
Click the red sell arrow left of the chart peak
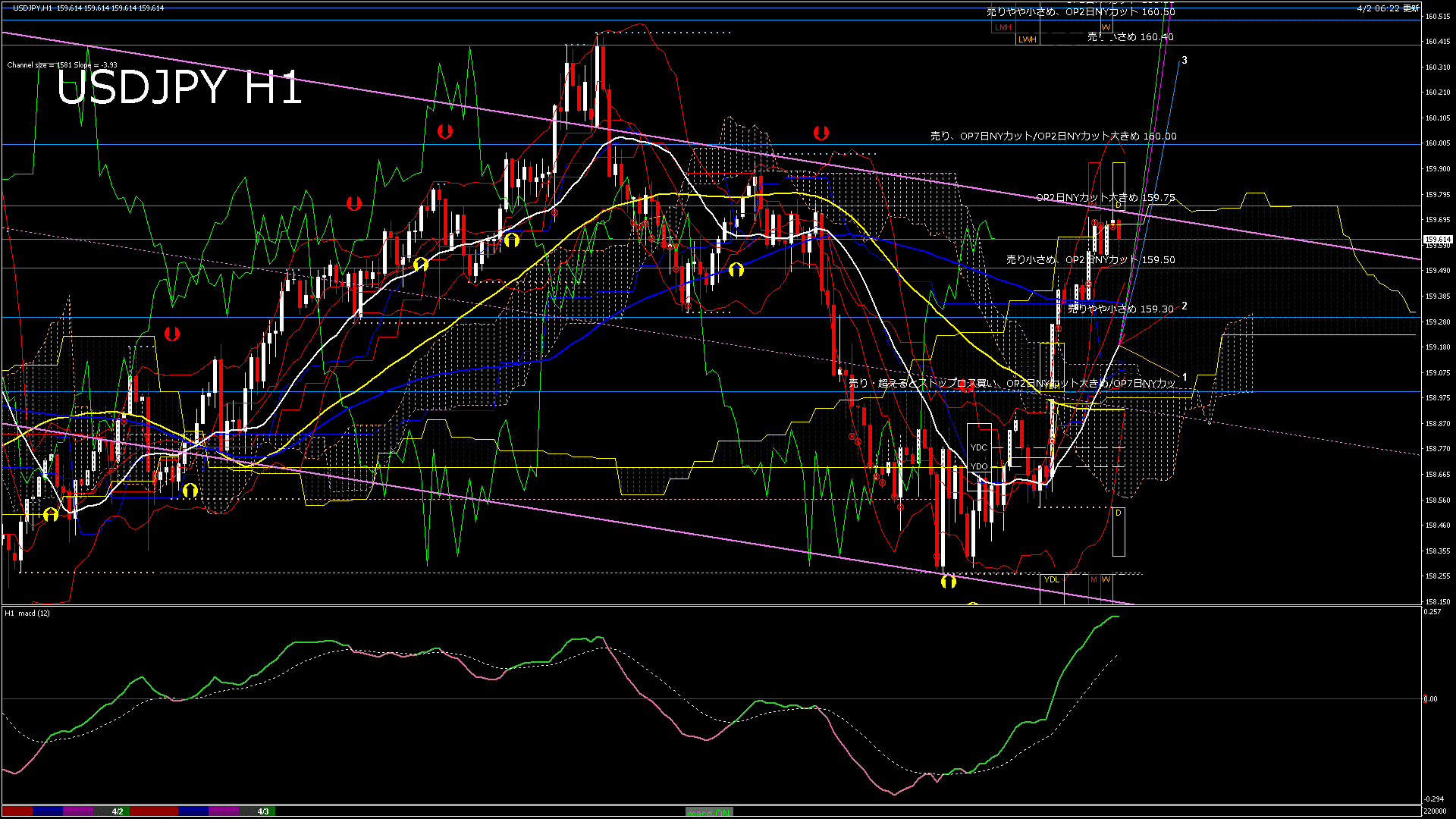(x=445, y=131)
